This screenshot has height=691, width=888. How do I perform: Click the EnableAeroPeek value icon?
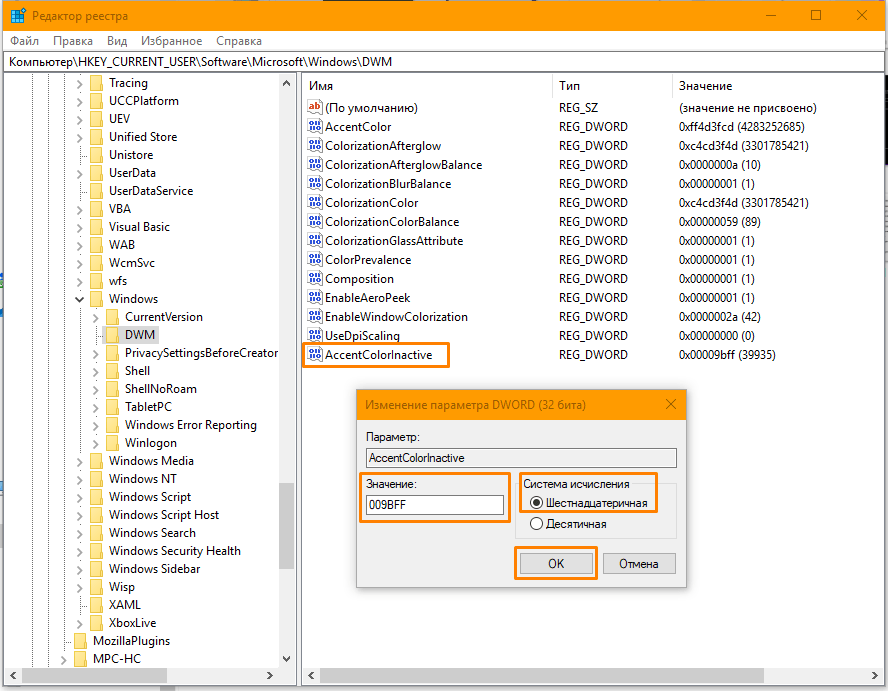(315, 298)
